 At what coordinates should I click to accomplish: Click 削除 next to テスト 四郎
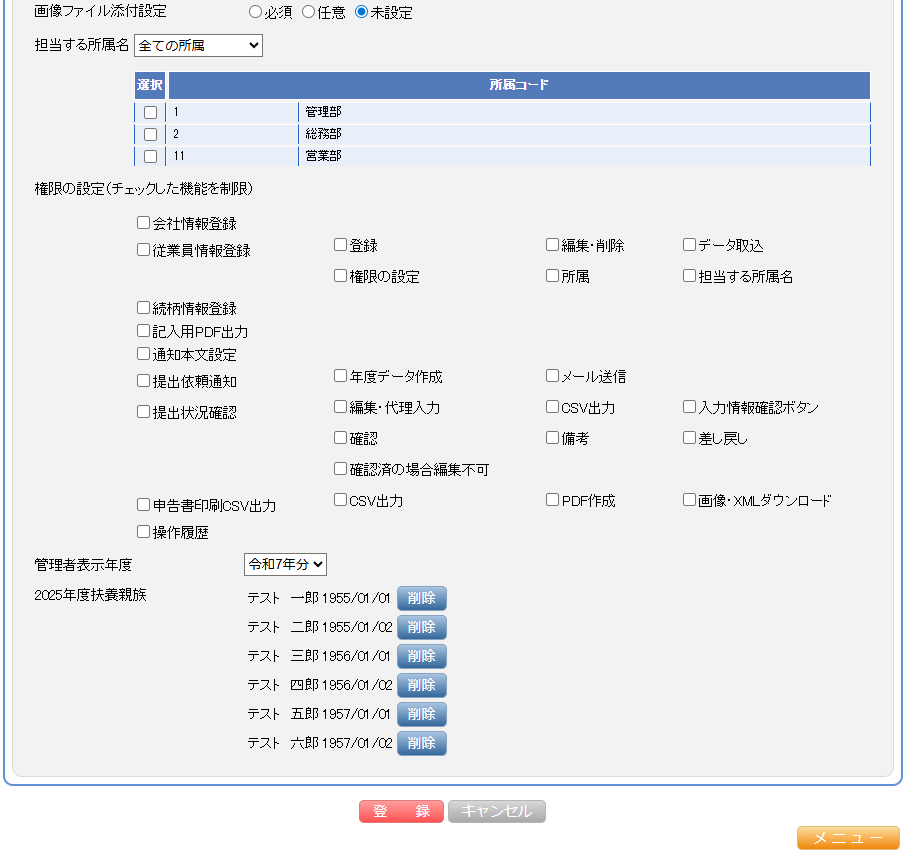point(421,685)
